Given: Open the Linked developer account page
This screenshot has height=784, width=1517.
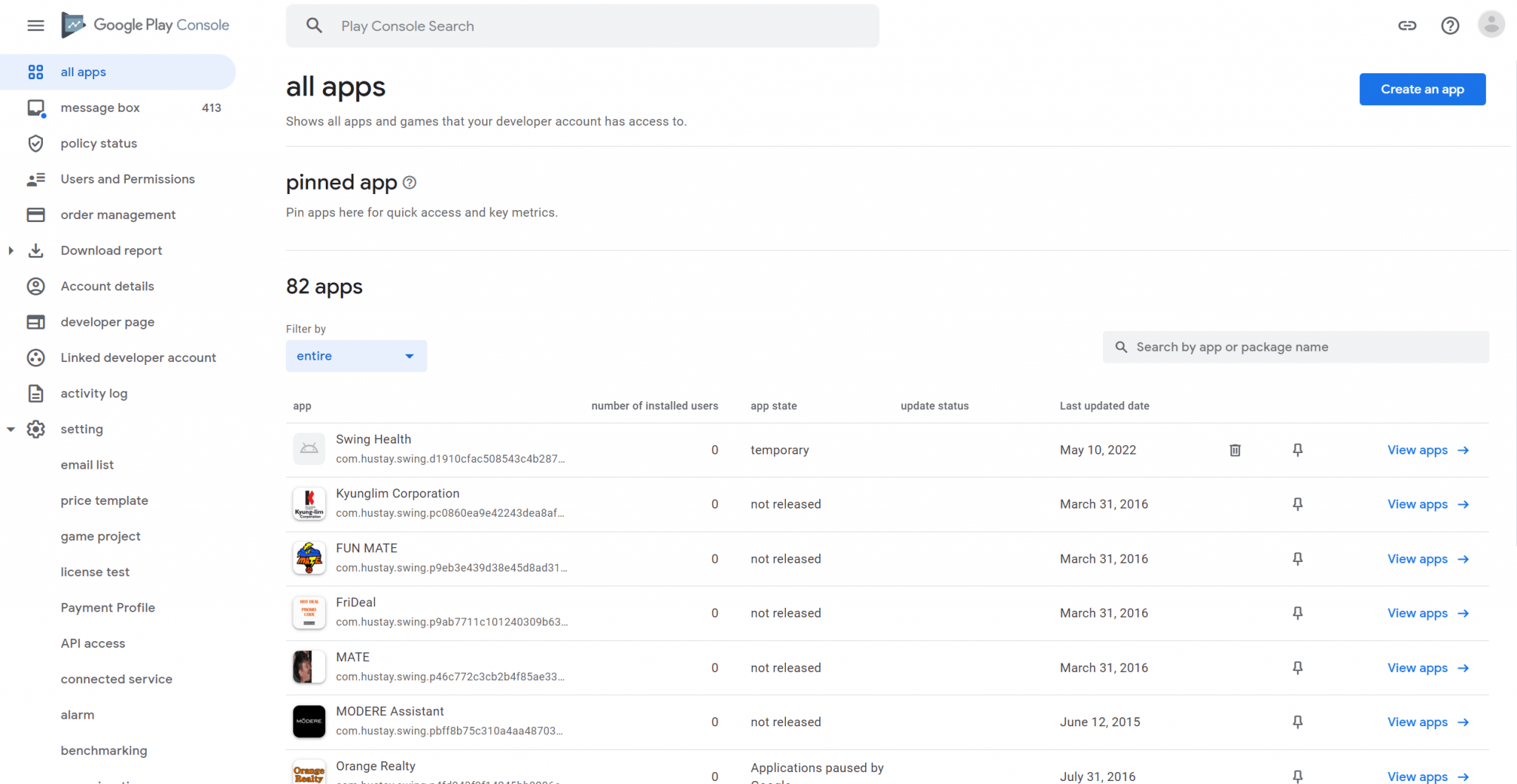Looking at the screenshot, I should click(x=138, y=358).
